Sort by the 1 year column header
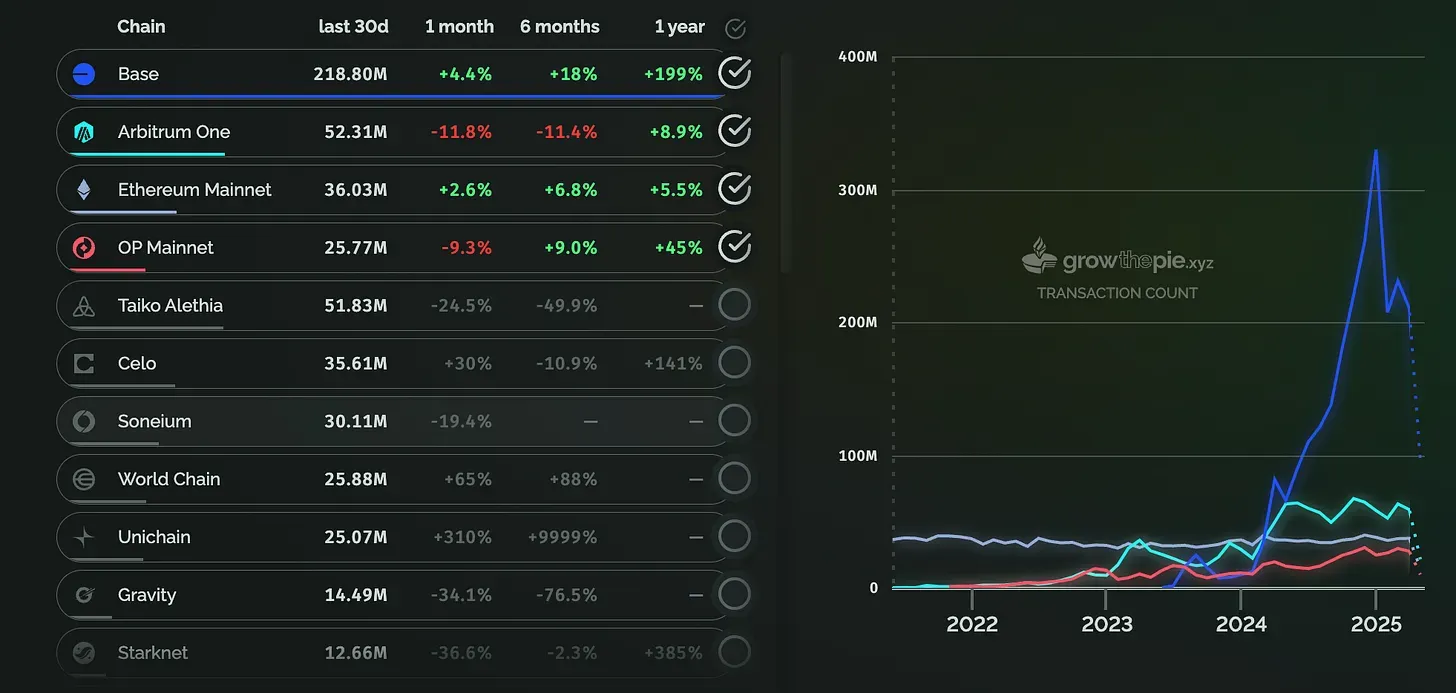1456x693 pixels. click(680, 27)
